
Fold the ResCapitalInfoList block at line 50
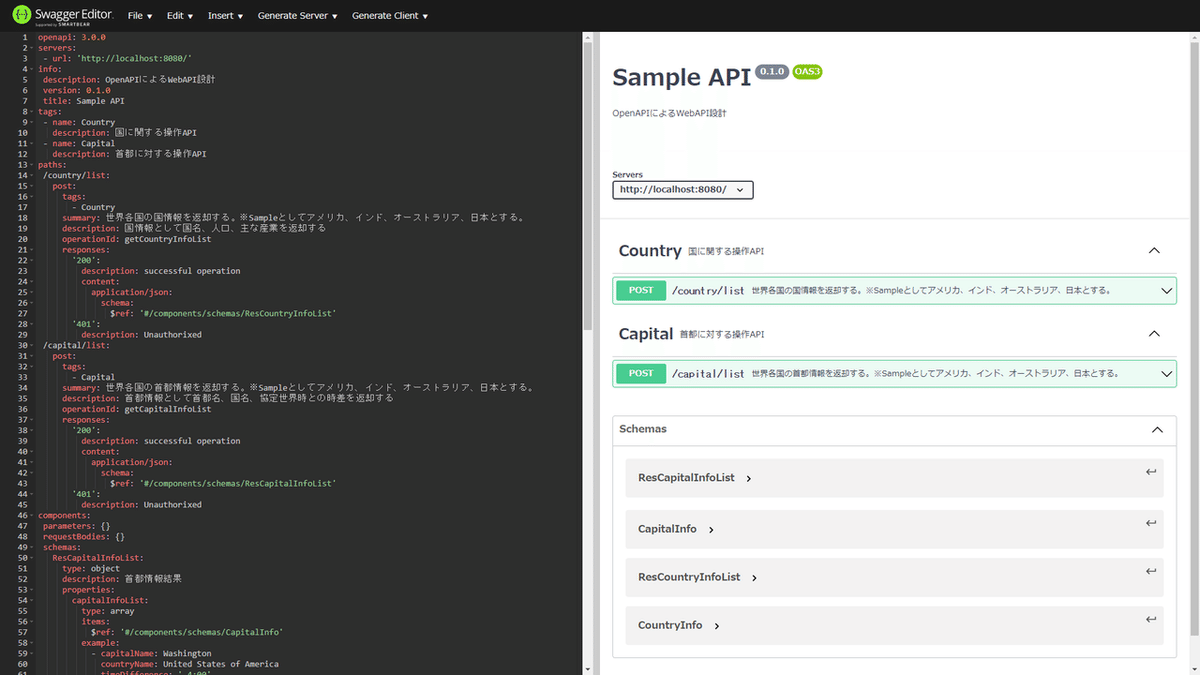coord(33,558)
